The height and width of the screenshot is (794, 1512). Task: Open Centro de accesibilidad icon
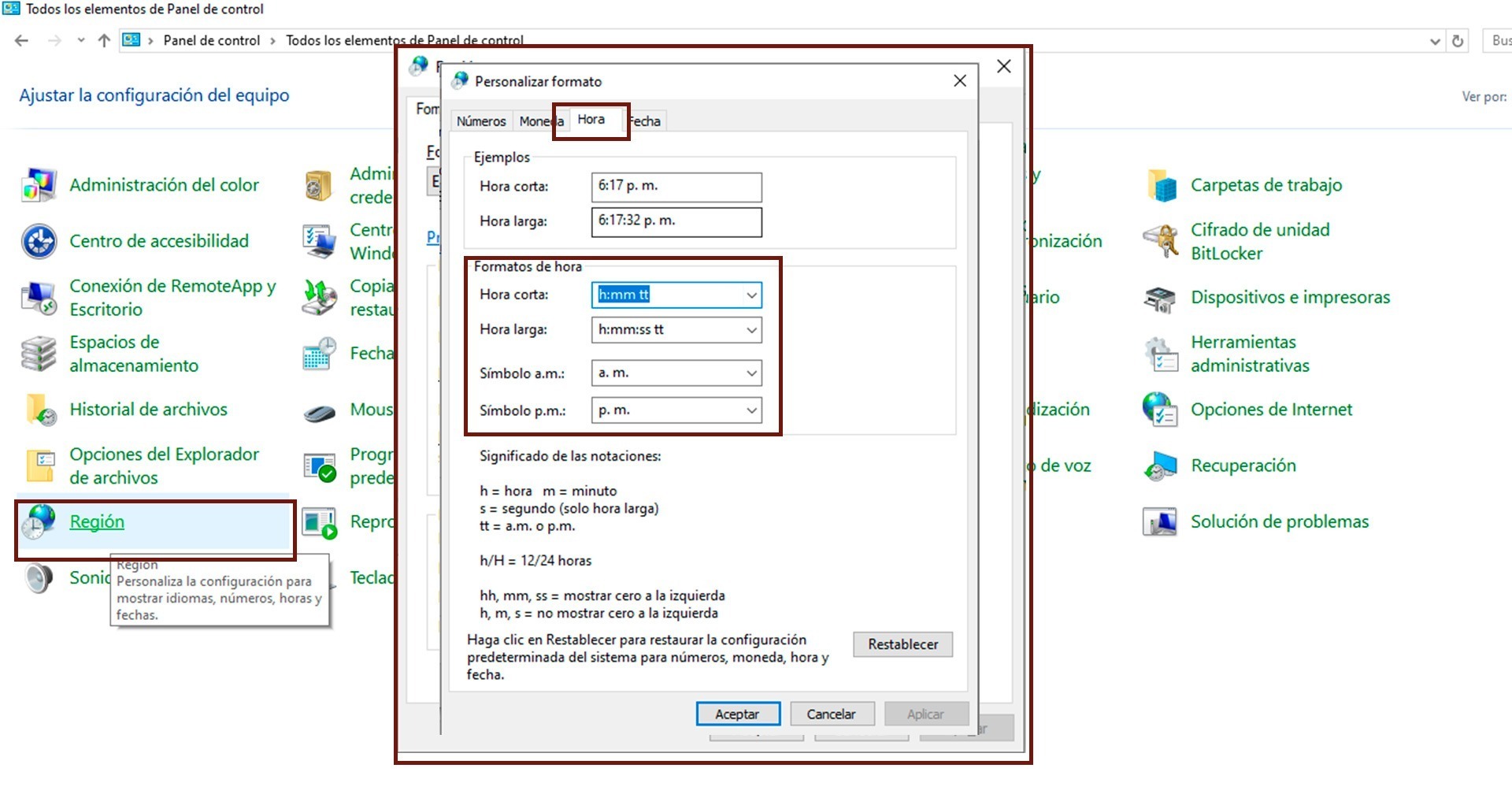click(x=39, y=241)
